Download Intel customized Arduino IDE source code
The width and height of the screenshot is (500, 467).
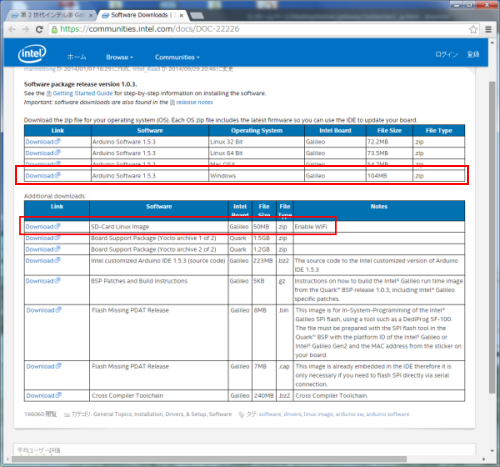point(43,261)
